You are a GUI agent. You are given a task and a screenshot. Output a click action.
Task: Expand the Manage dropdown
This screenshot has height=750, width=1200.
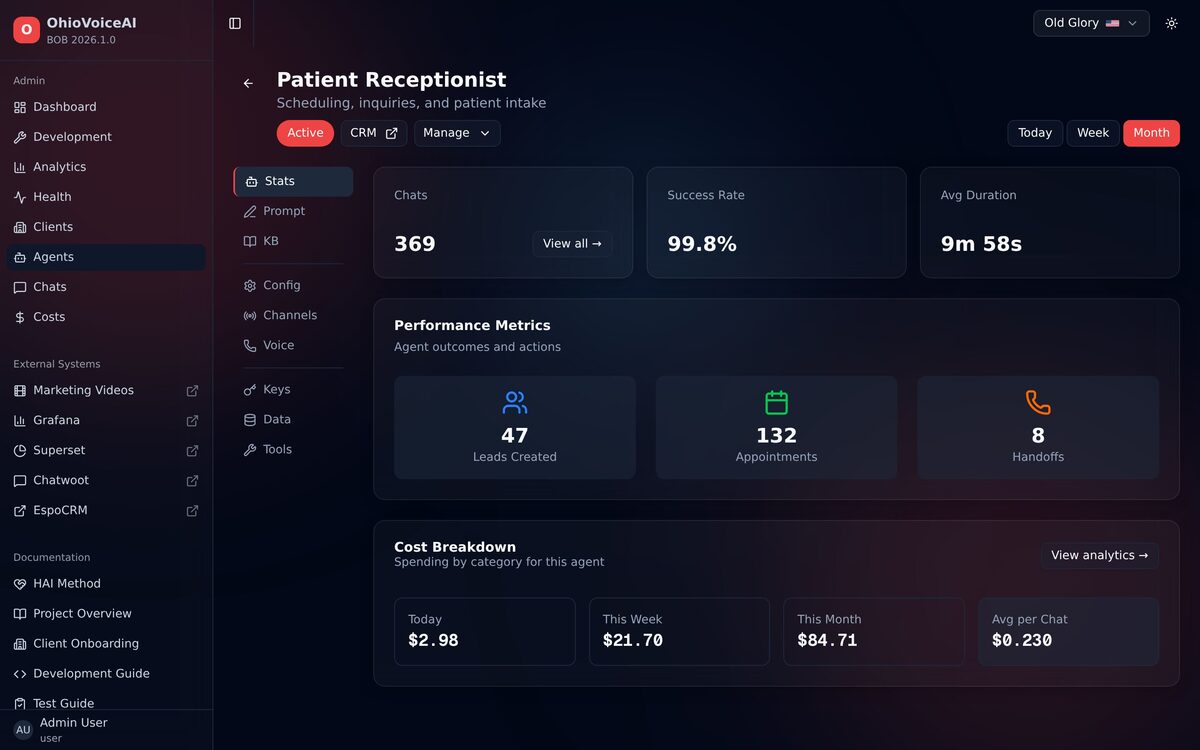coord(457,133)
